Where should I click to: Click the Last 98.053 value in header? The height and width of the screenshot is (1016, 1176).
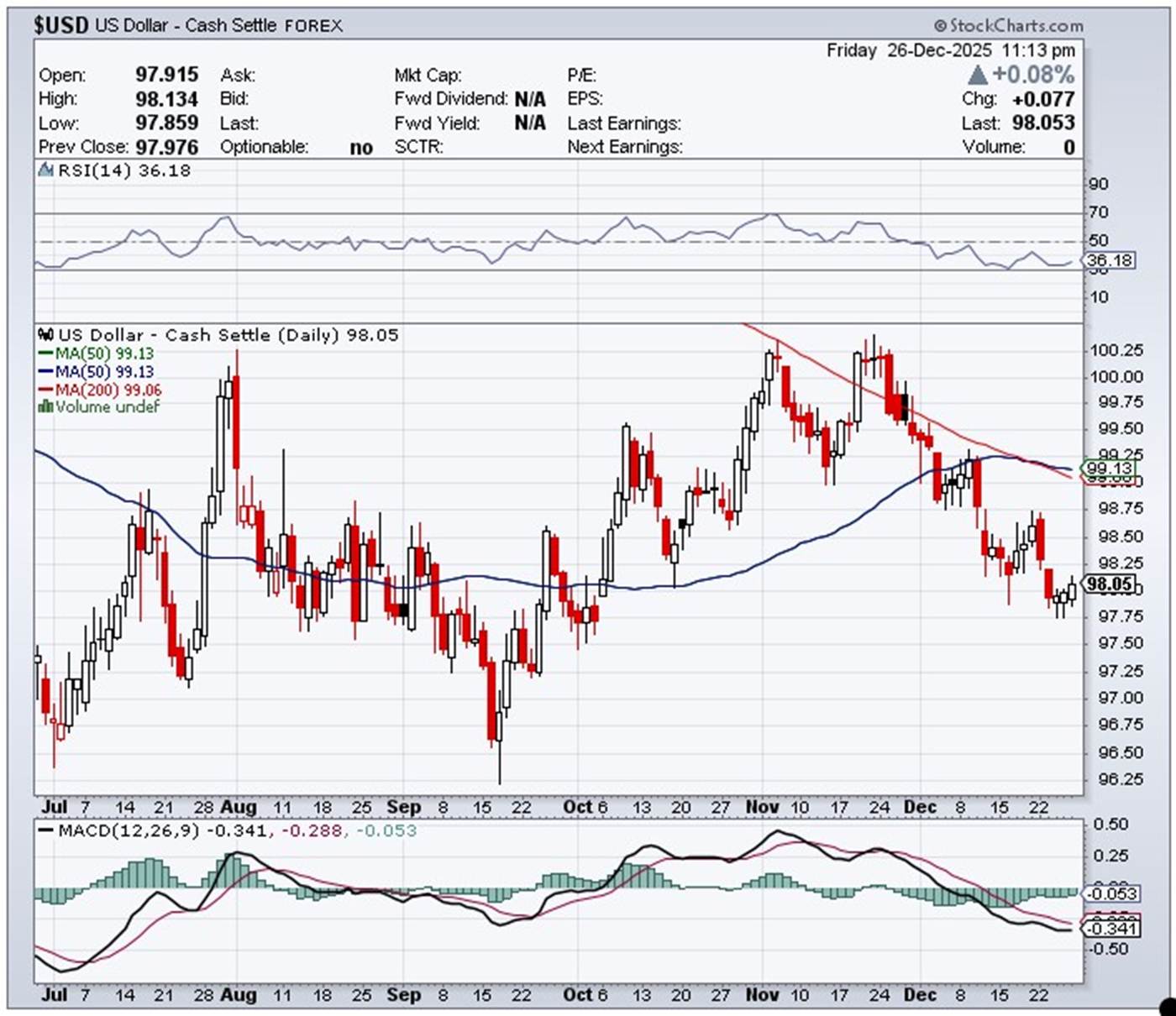[x=1042, y=123]
